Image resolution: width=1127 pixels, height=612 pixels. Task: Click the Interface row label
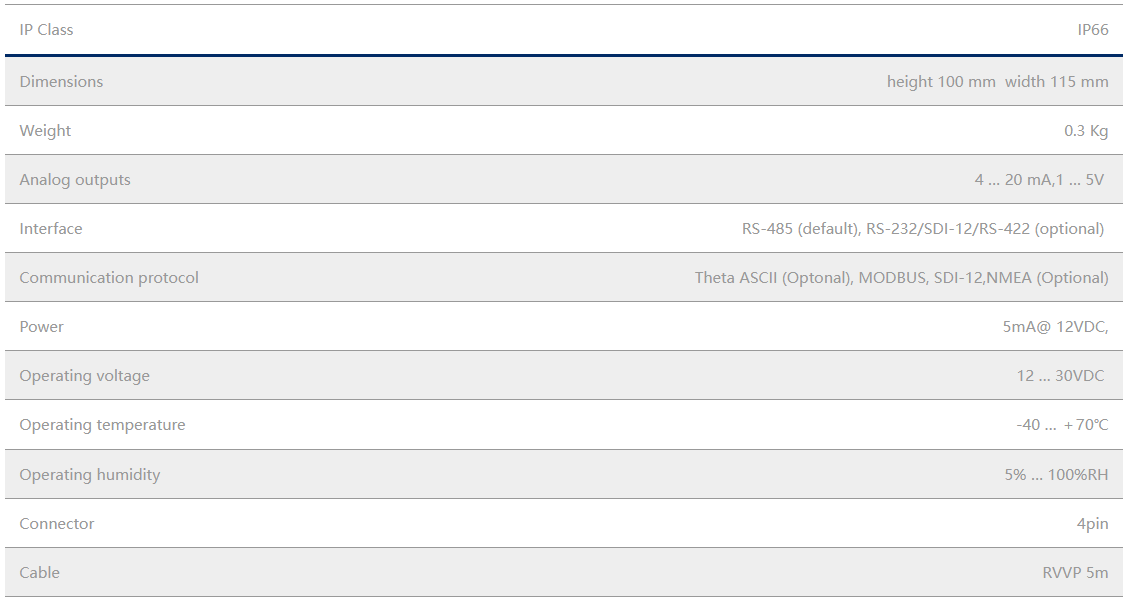coord(51,229)
